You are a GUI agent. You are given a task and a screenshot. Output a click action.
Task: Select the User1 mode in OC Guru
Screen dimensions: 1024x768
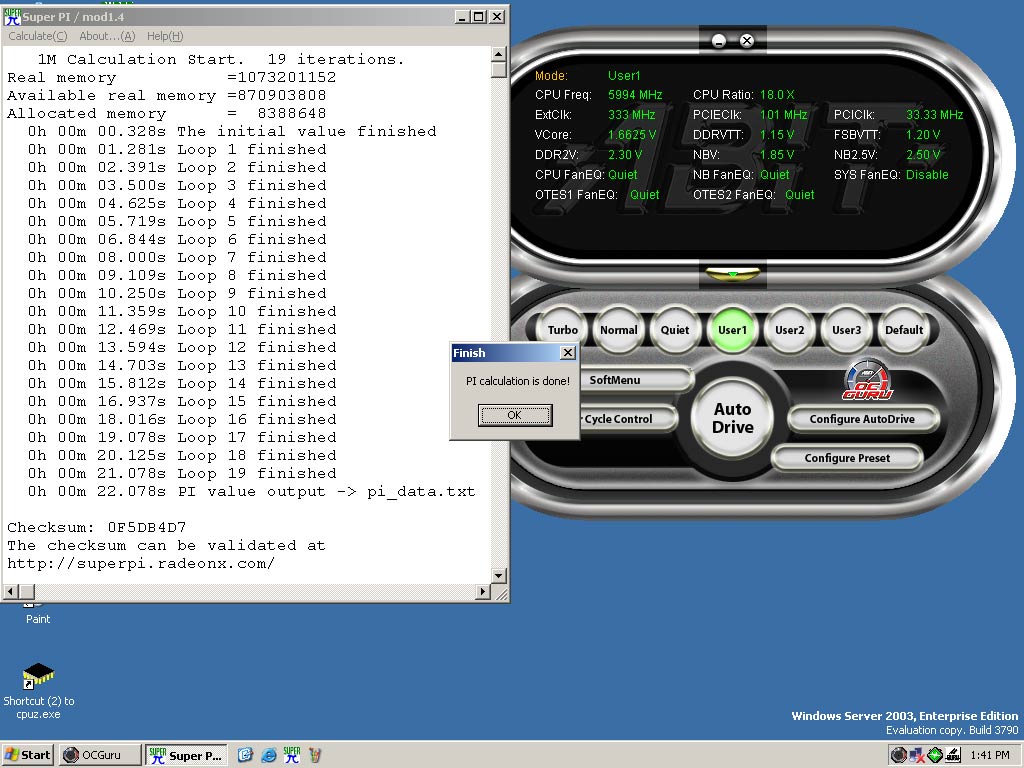[x=732, y=330]
